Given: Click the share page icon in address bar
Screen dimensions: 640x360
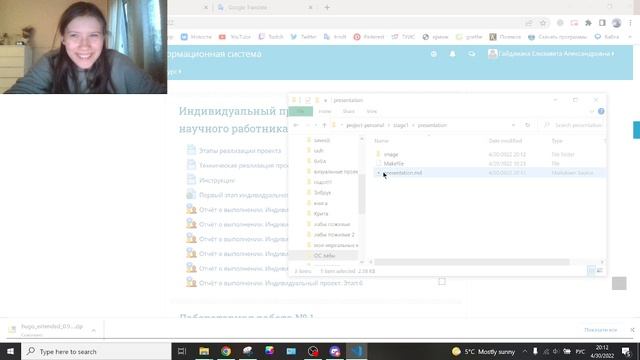Looking at the screenshot, I should [529, 23].
